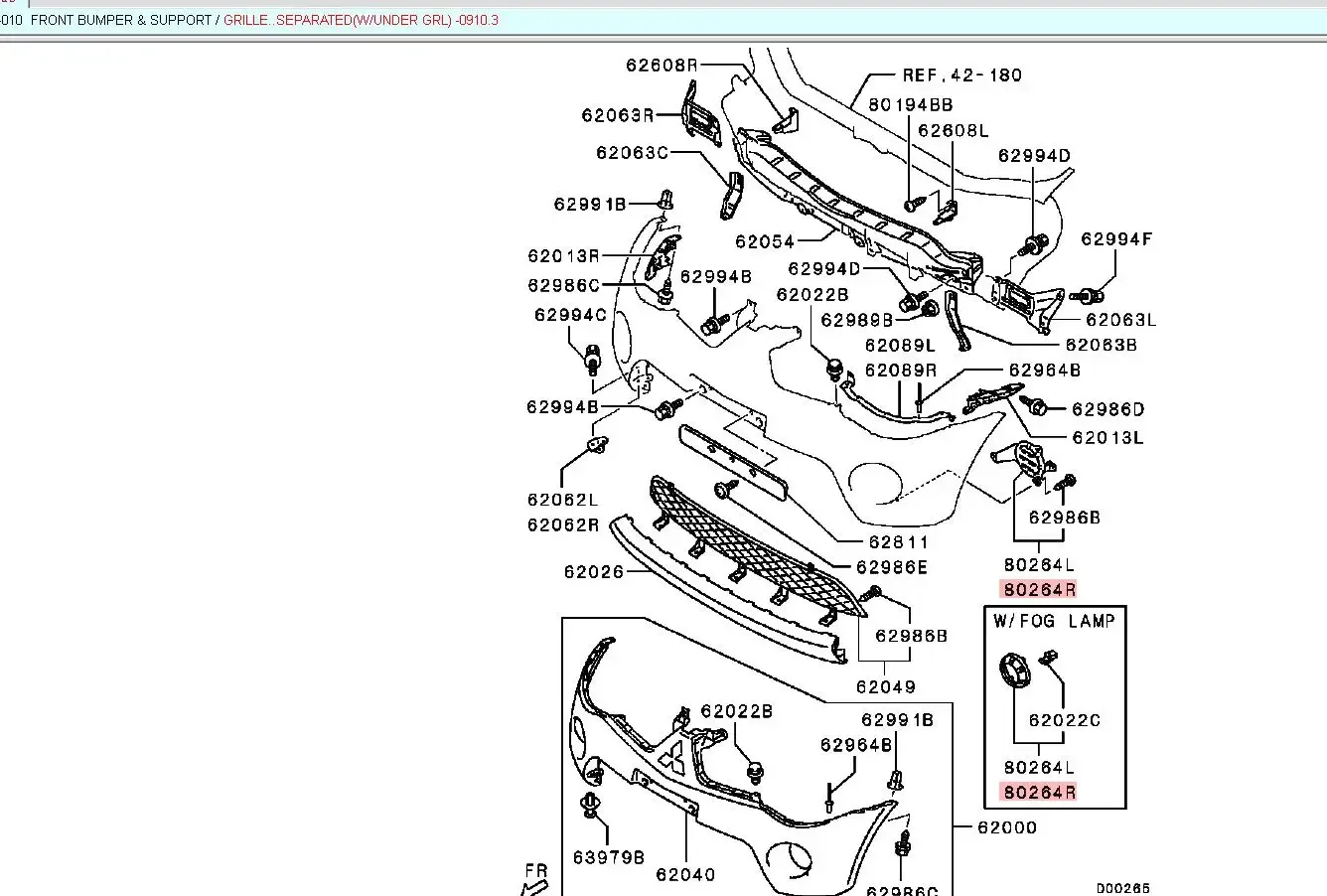The height and width of the screenshot is (896, 1327).
Task: Select part number 62022C in fog lamp box
Action: point(1065,721)
